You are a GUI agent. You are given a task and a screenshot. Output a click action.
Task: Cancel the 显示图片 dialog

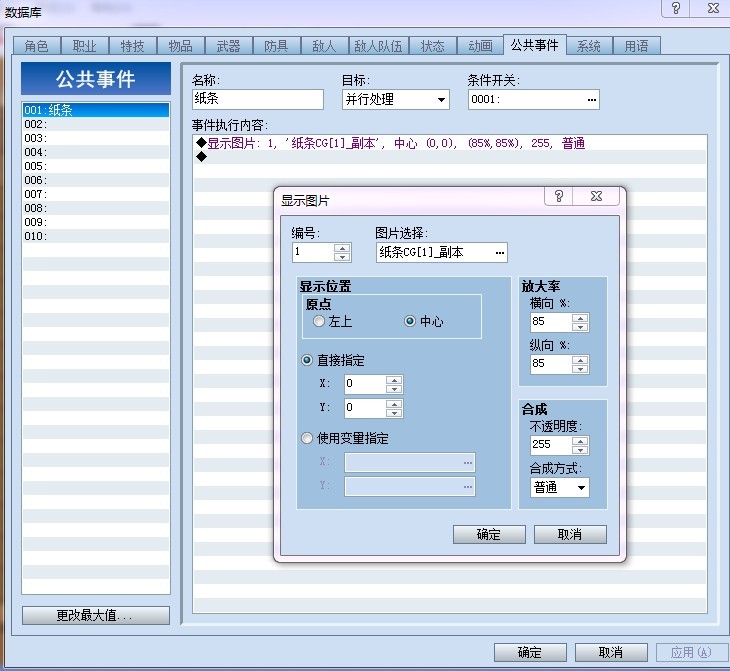pyautogui.click(x=570, y=534)
